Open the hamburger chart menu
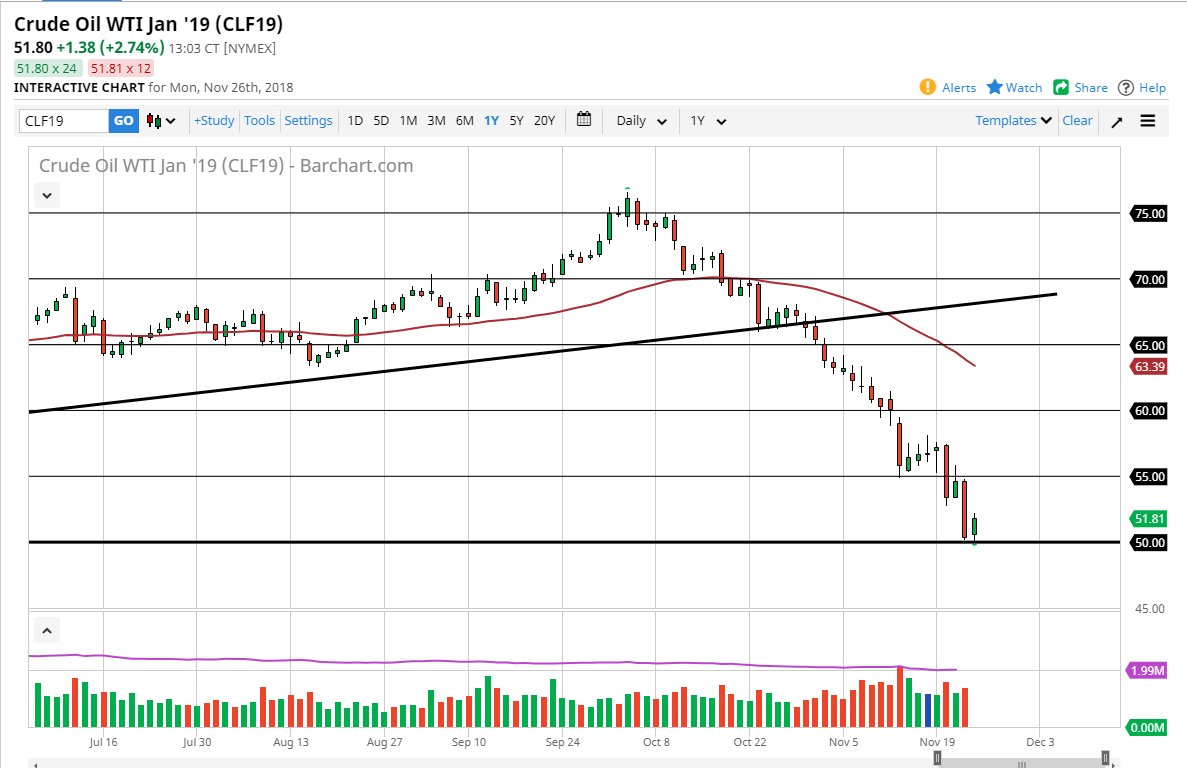 [x=1148, y=121]
